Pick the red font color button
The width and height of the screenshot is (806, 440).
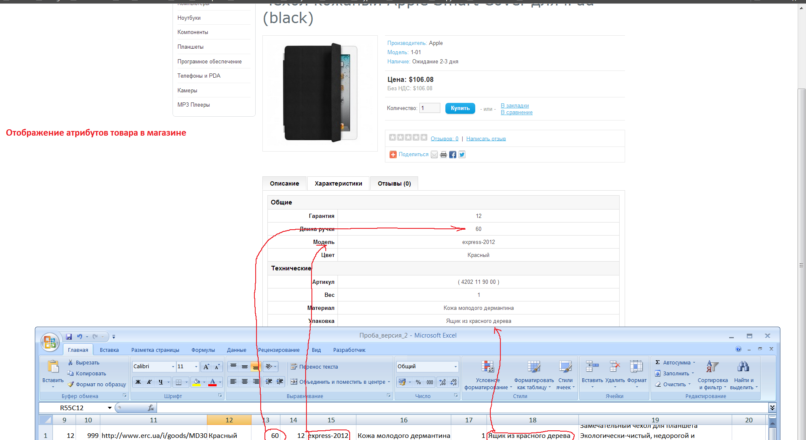pos(212,382)
